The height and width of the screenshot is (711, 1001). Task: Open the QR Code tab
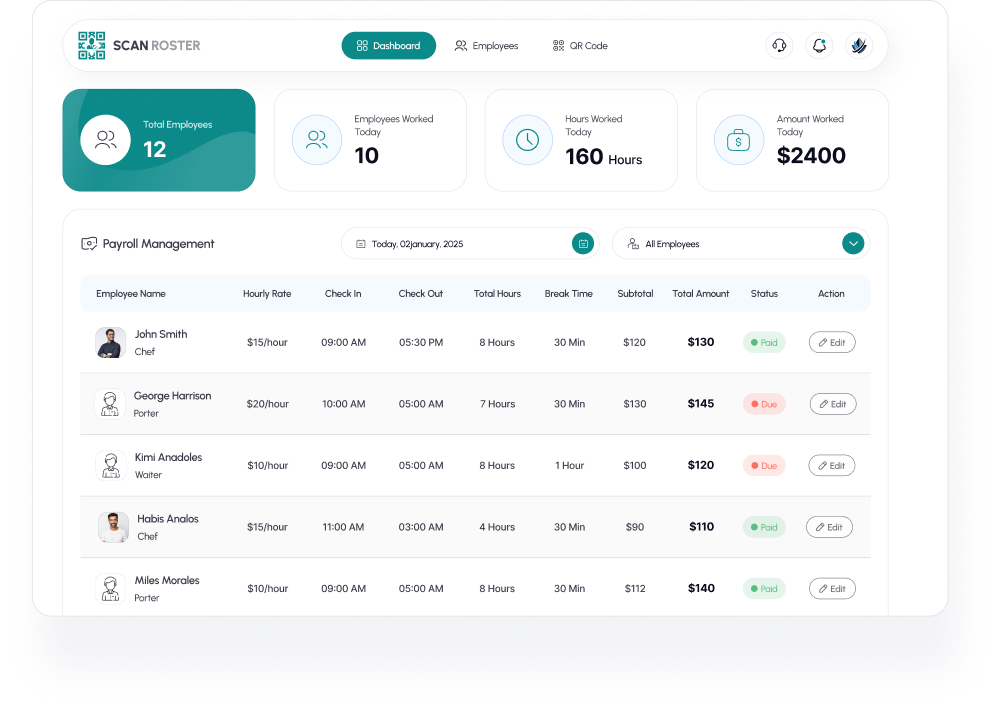click(x=579, y=45)
